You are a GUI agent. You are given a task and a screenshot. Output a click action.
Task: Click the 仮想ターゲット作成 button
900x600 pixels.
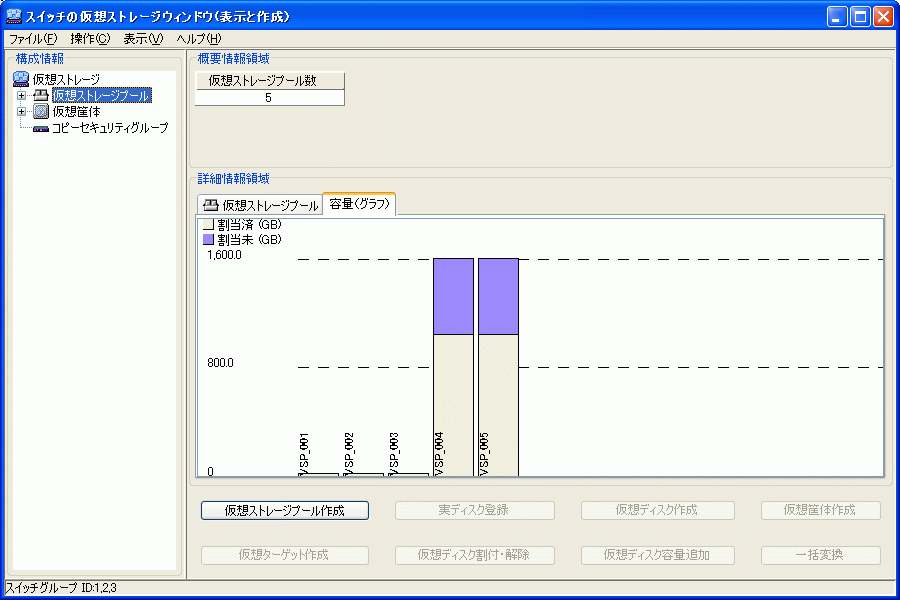coord(285,555)
